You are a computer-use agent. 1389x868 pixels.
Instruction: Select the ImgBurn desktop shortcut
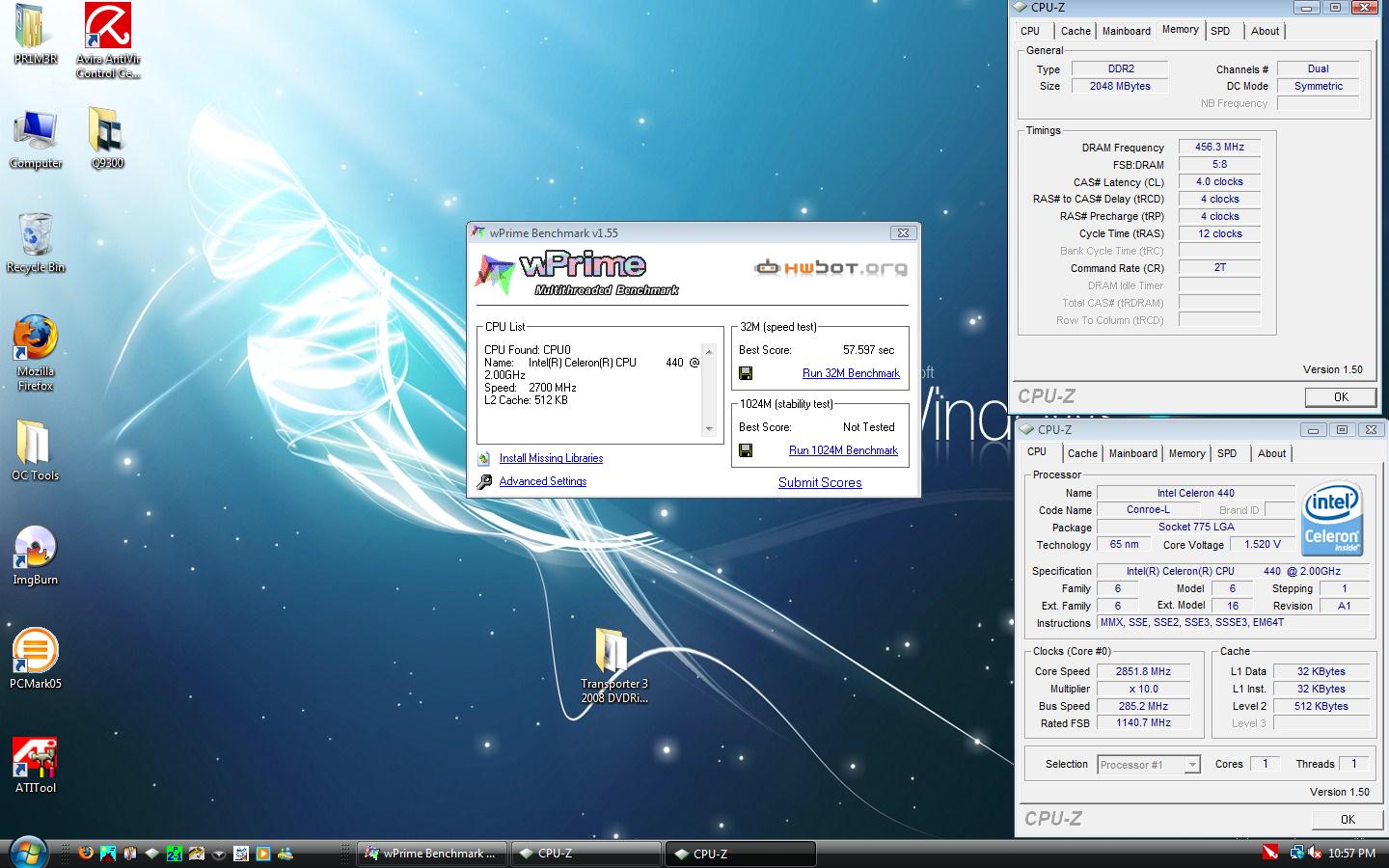click(36, 556)
